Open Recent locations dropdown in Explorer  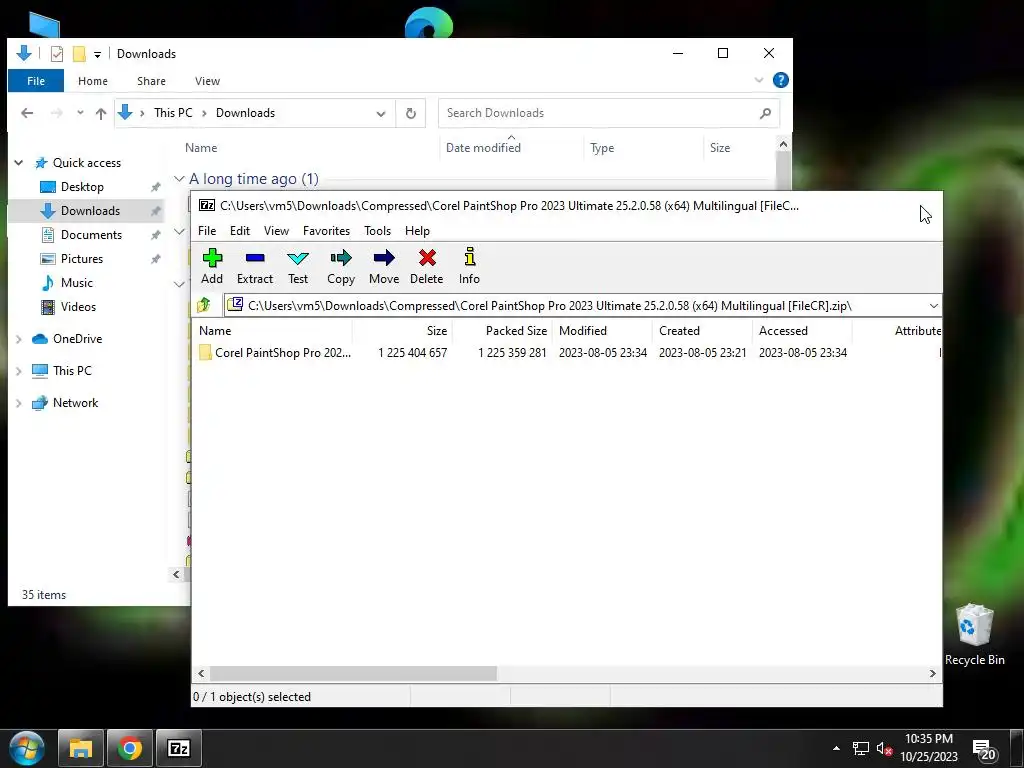(x=80, y=112)
